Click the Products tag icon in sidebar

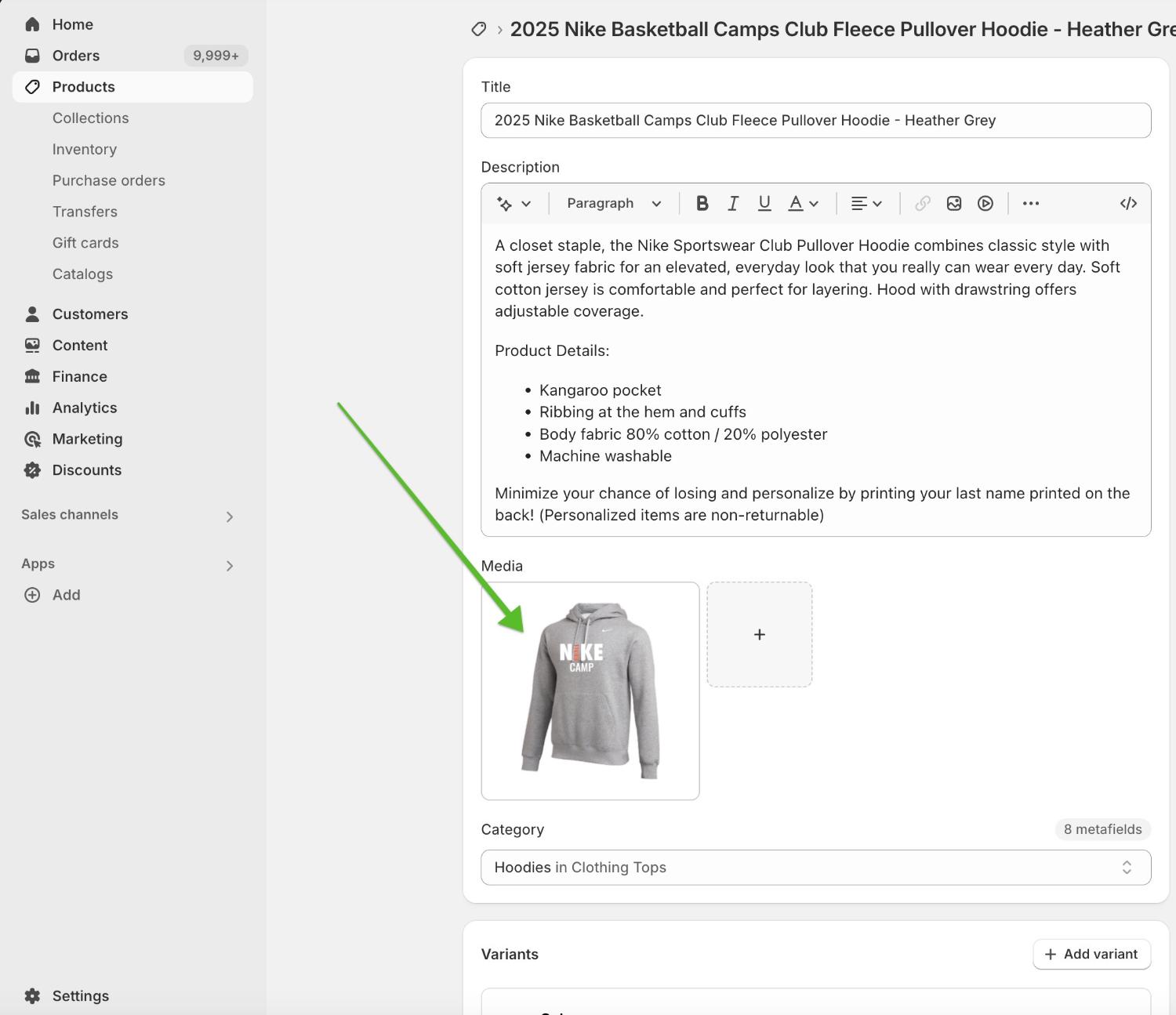(x=32, y=87)
